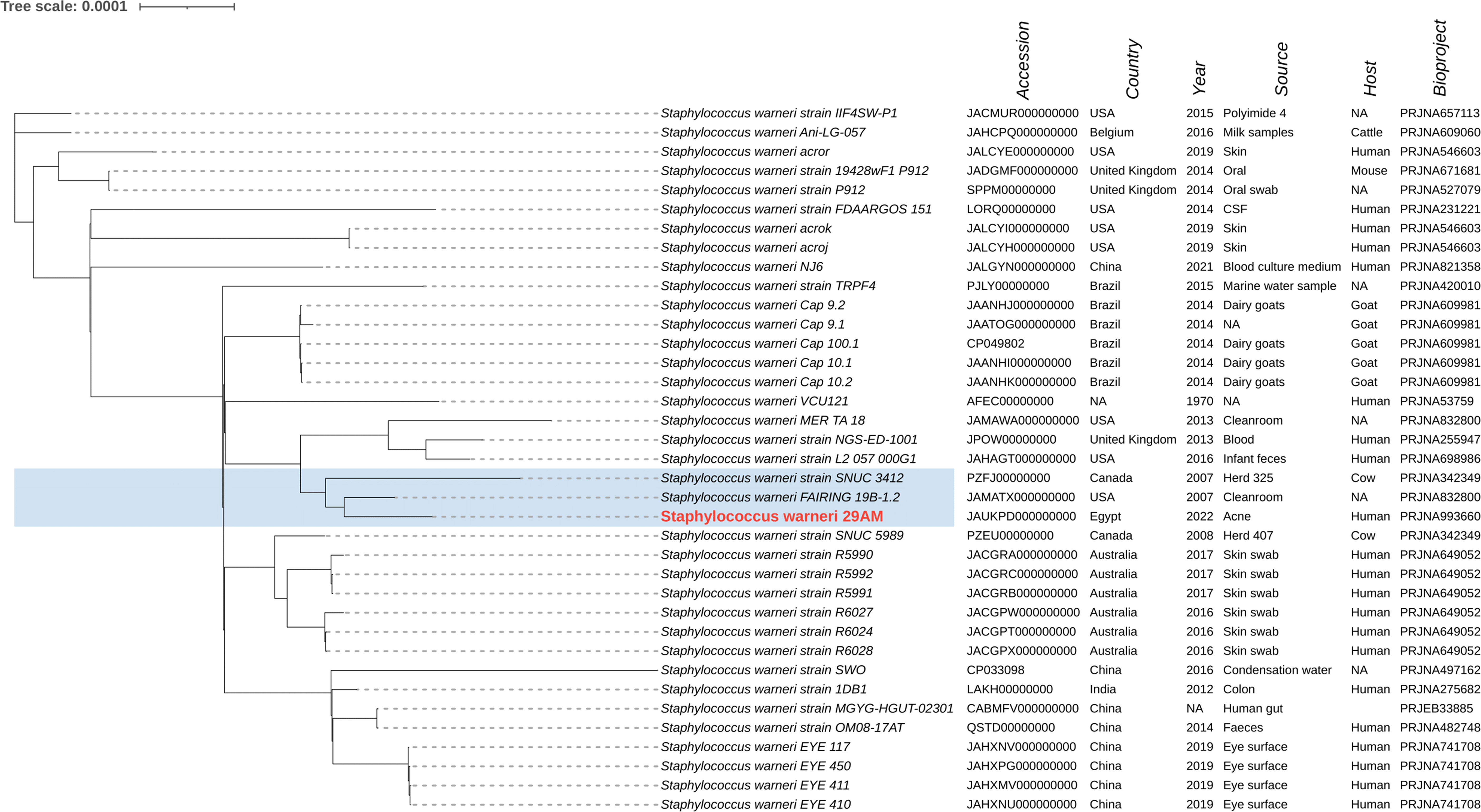This screenshot has height=812, width=1481.
Task: Click source cell Blood culture medium
Action: coord(1281,267)
